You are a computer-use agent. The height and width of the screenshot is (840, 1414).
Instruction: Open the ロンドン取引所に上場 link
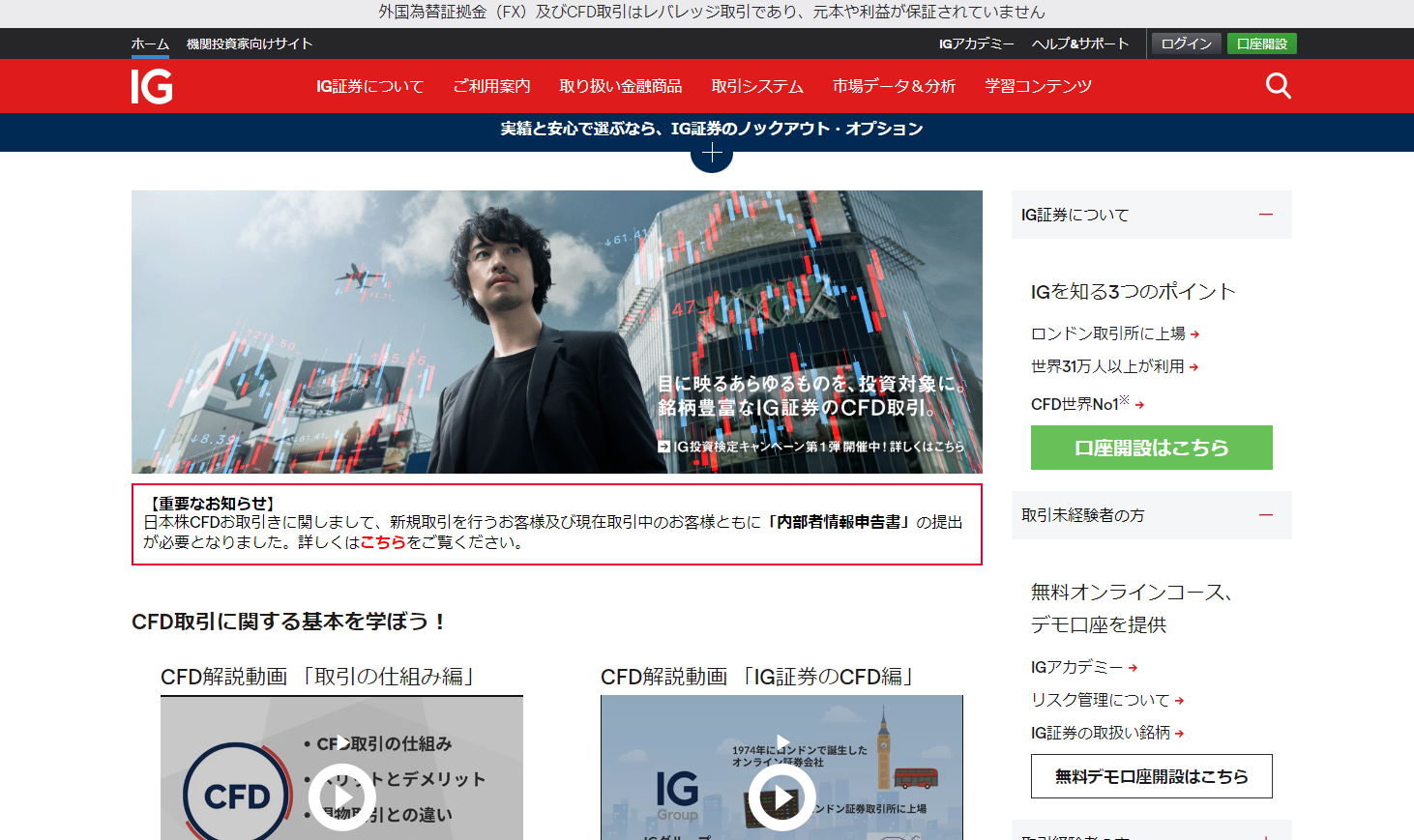(1108, 333)
